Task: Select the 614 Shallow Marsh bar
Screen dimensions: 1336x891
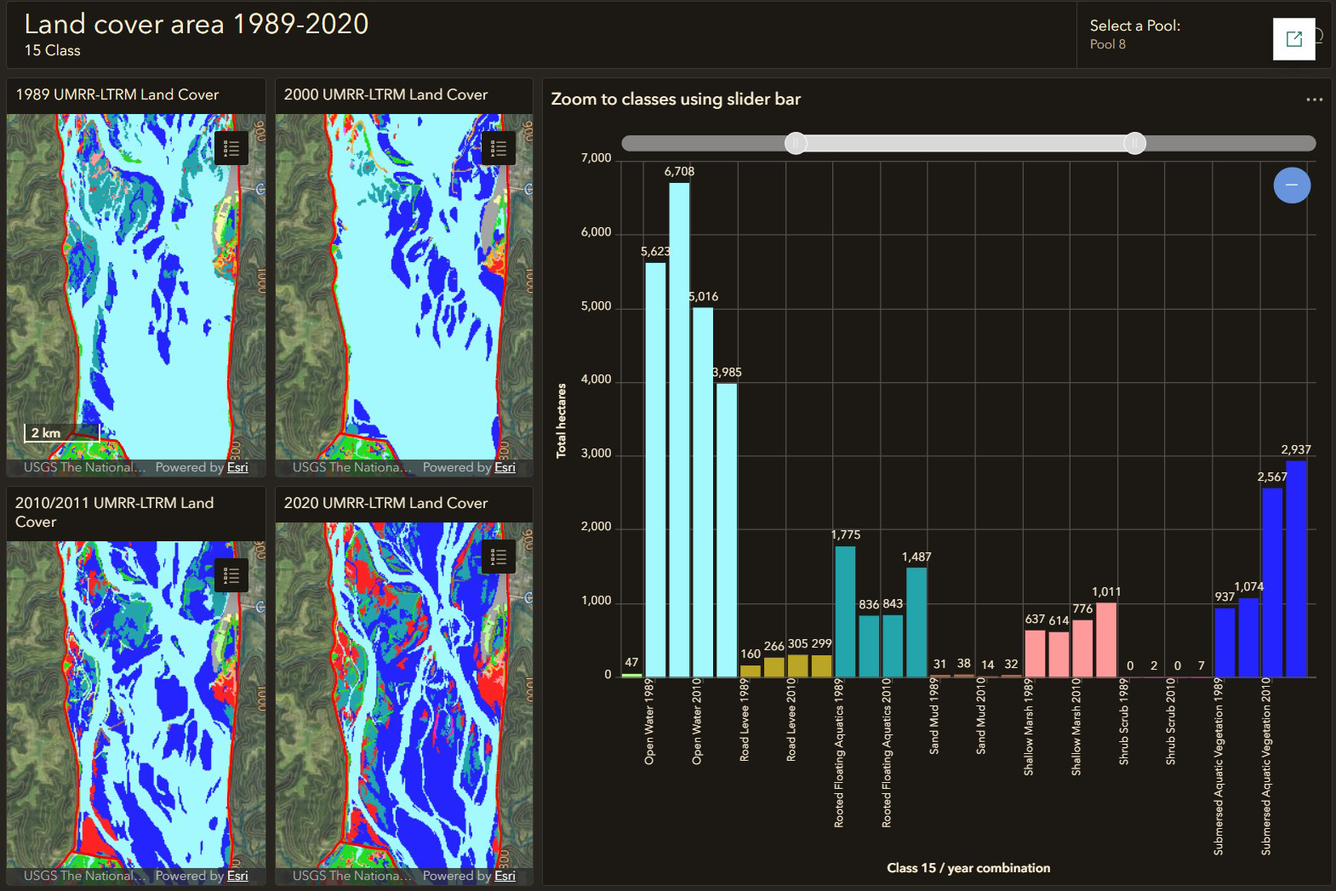Action: point(1059,655)
